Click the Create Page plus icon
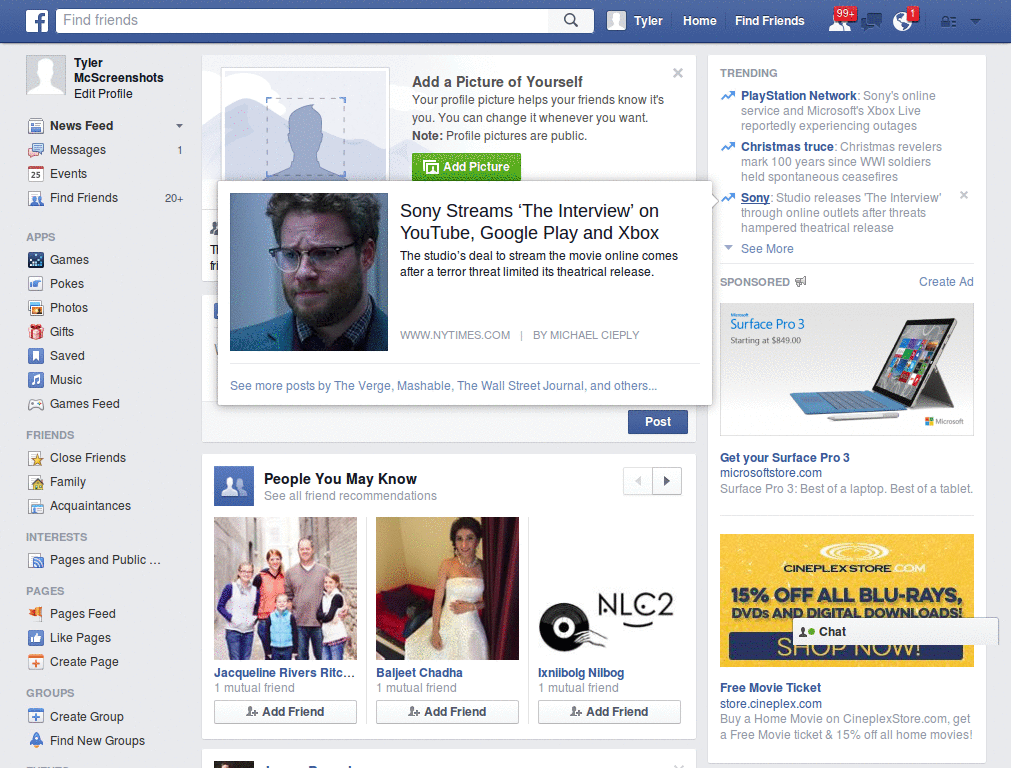Viewport: 1024px width, 768px height. point(36,662)
